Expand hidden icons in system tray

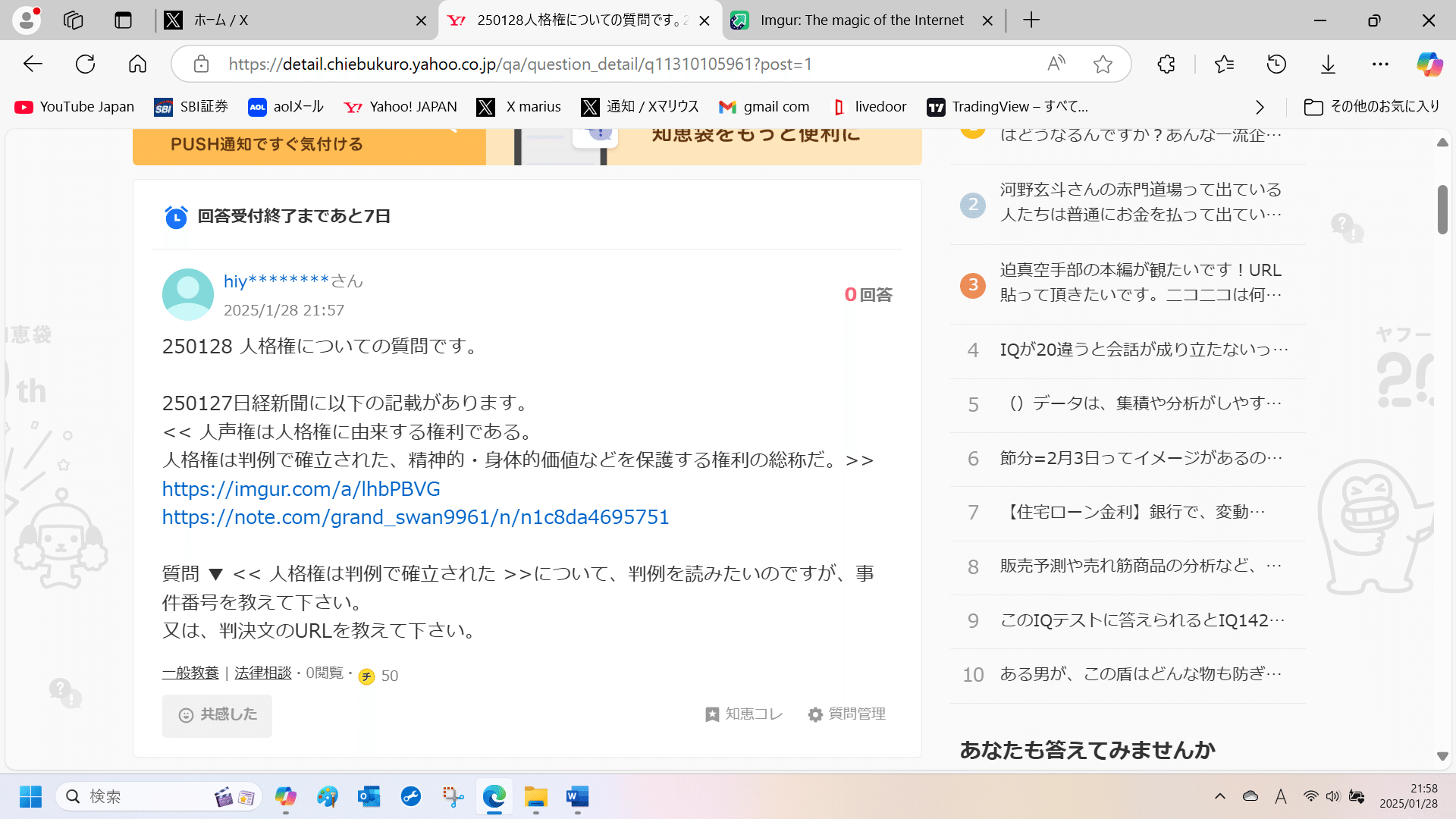click(x=1221, y=796)
